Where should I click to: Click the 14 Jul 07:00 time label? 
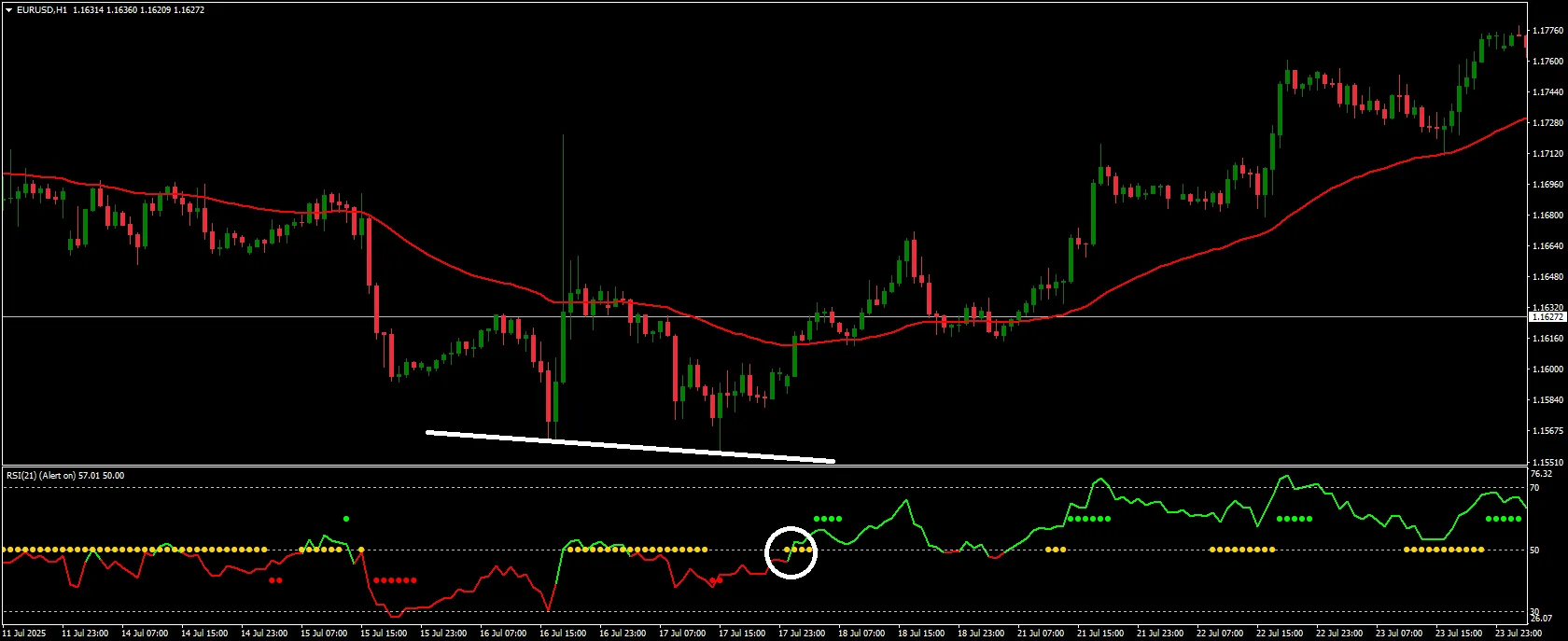point(145,634)
